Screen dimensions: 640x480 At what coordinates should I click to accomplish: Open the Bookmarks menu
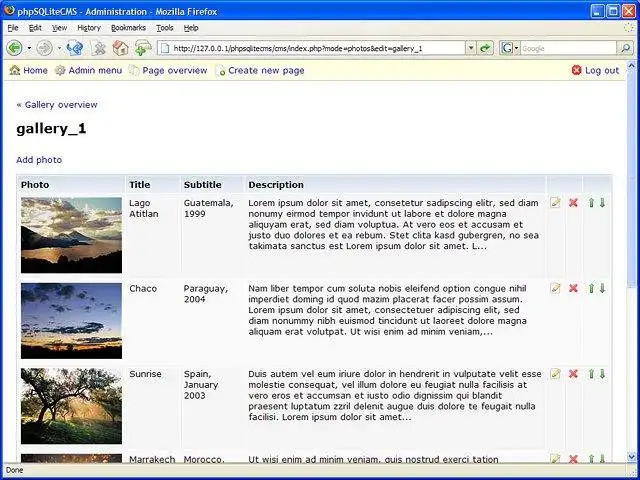[x=128, y=28]
